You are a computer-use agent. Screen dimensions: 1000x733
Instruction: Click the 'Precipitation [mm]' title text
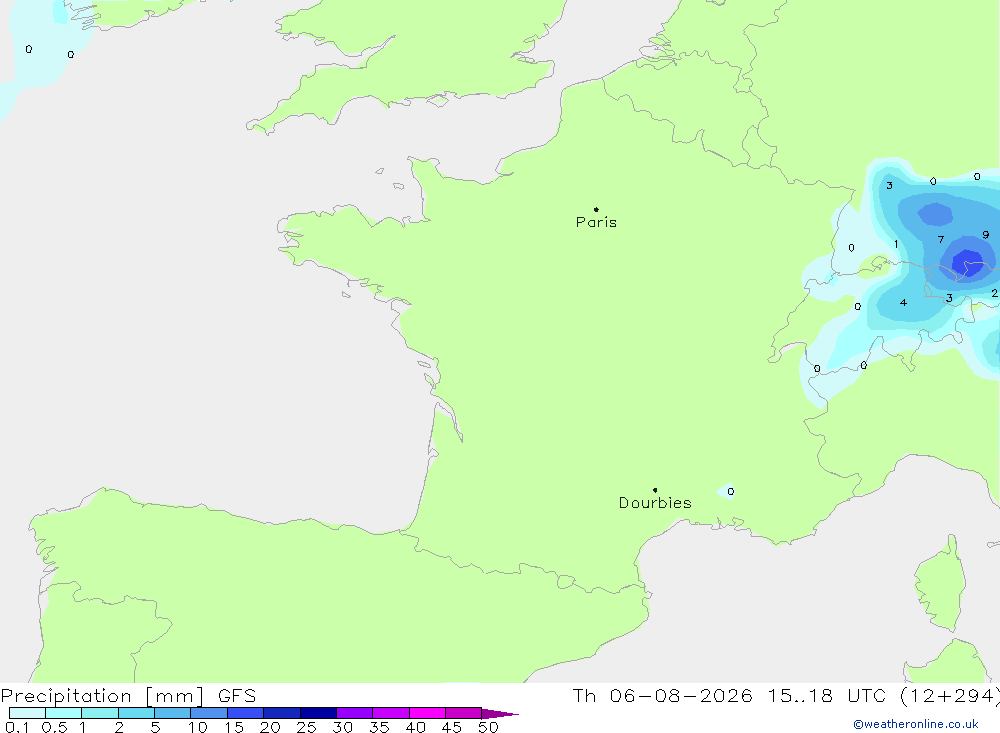pos(102,695)
